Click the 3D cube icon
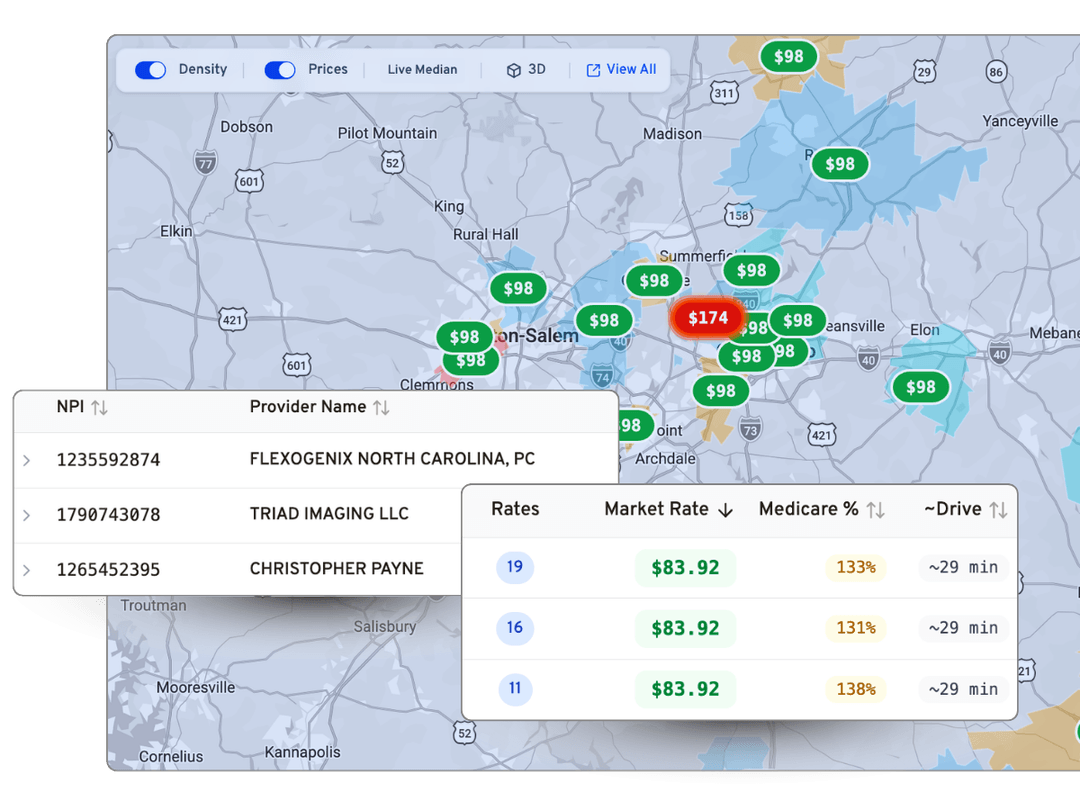This screenshot has width=1080, height=810. click(x=514, y=70)
